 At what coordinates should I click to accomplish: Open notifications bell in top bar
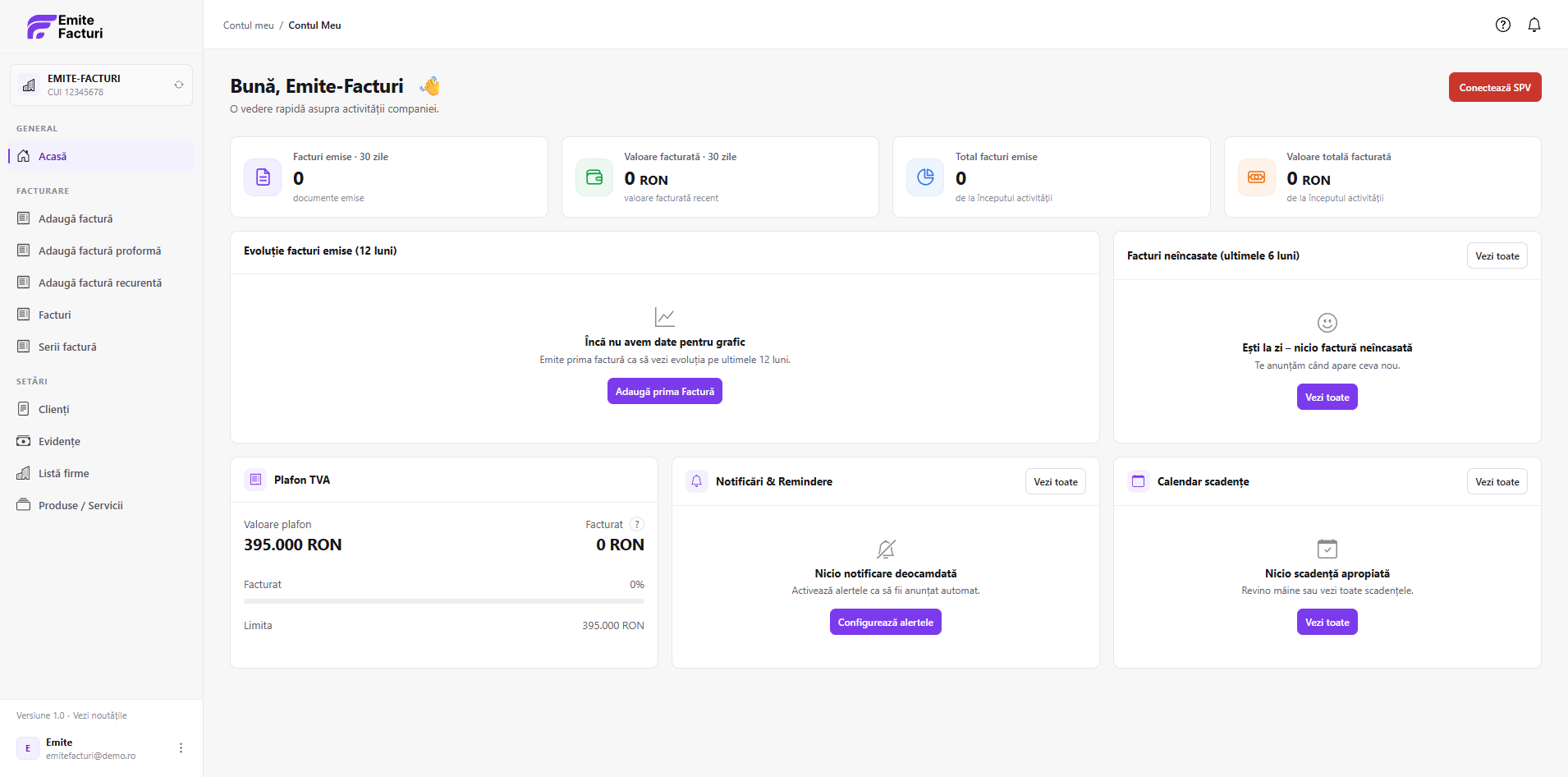(1534, 25)
